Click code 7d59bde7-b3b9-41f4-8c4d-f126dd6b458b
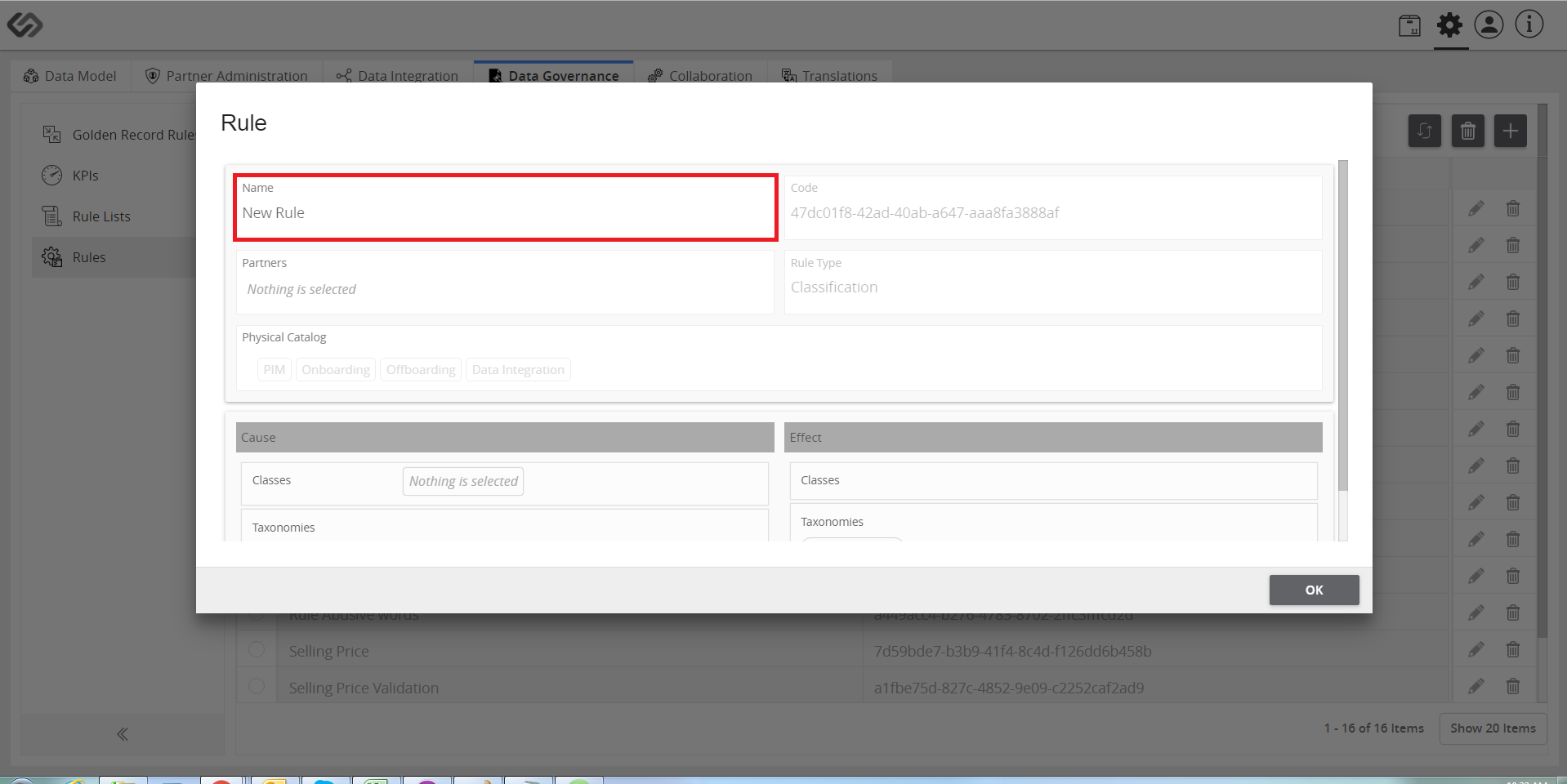Screen dimensions: 1567x784 pos(1012,651)
